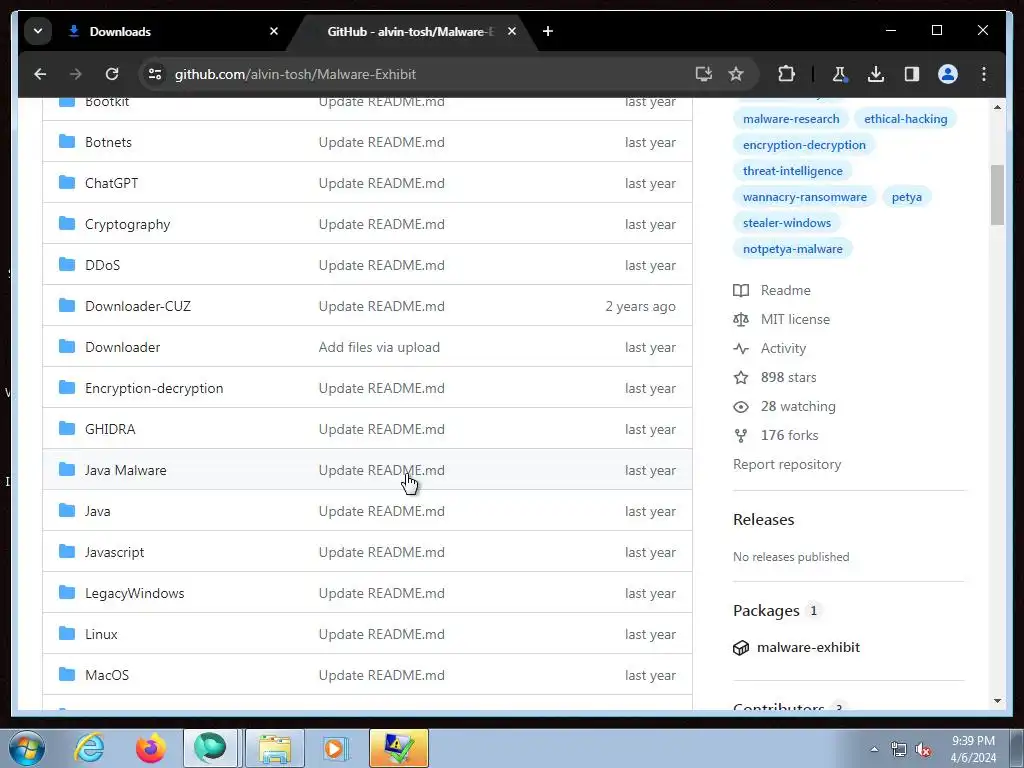Open the browser Downloads tray icon
Image resolution: width=1024 pixels, height=768 pixels.
pyautogui.click(x=876, y=74)
